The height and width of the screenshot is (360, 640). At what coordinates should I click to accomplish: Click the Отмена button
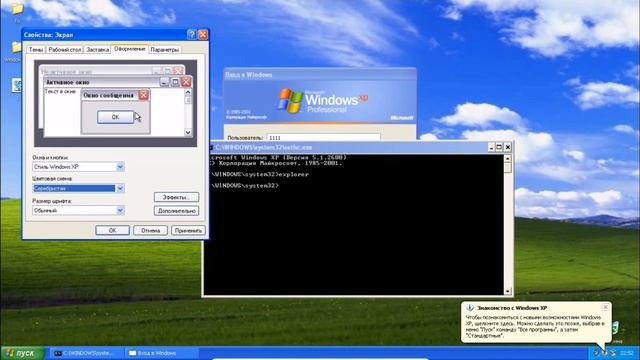tap(151, 230)
